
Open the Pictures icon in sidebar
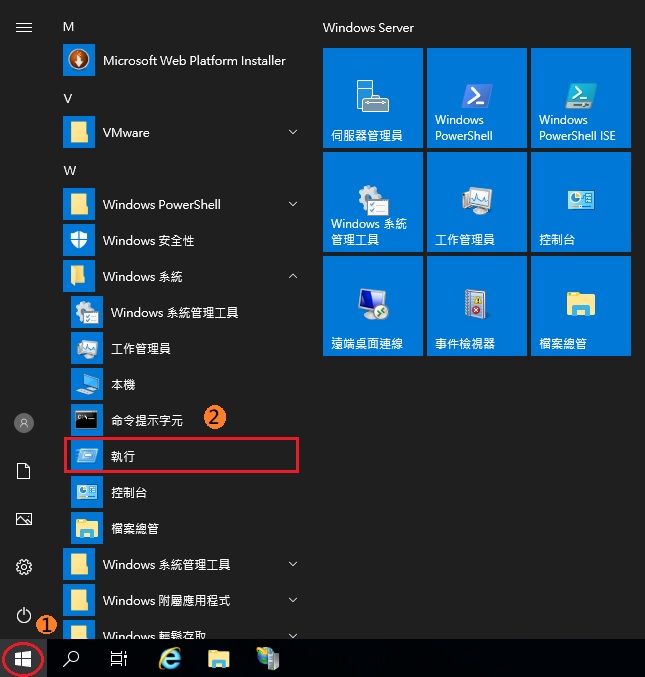pos(24,519)
